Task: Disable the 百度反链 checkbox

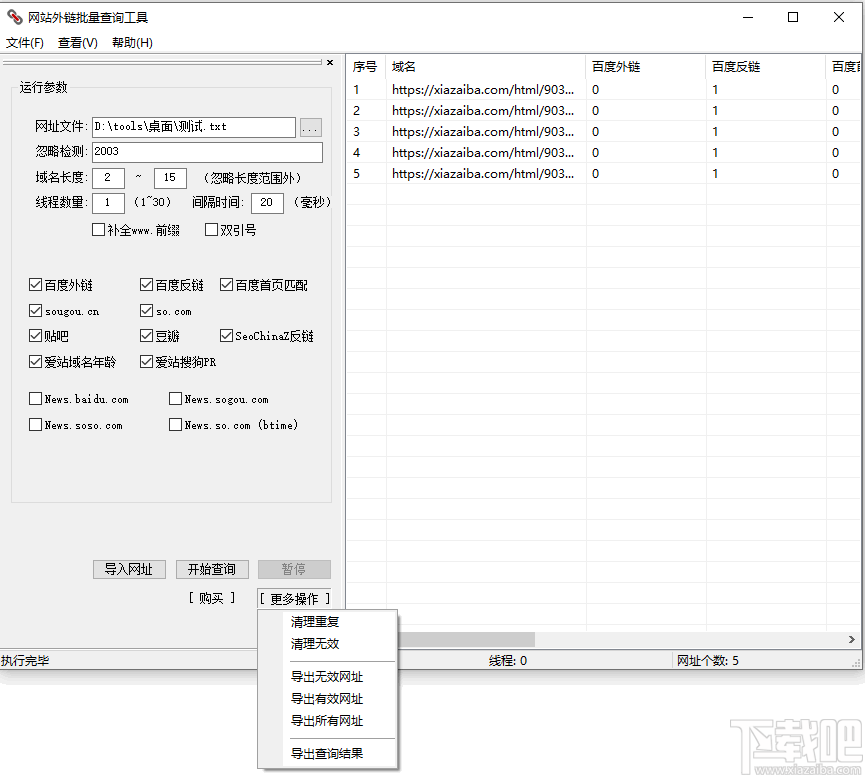Action: click(145, 284)
